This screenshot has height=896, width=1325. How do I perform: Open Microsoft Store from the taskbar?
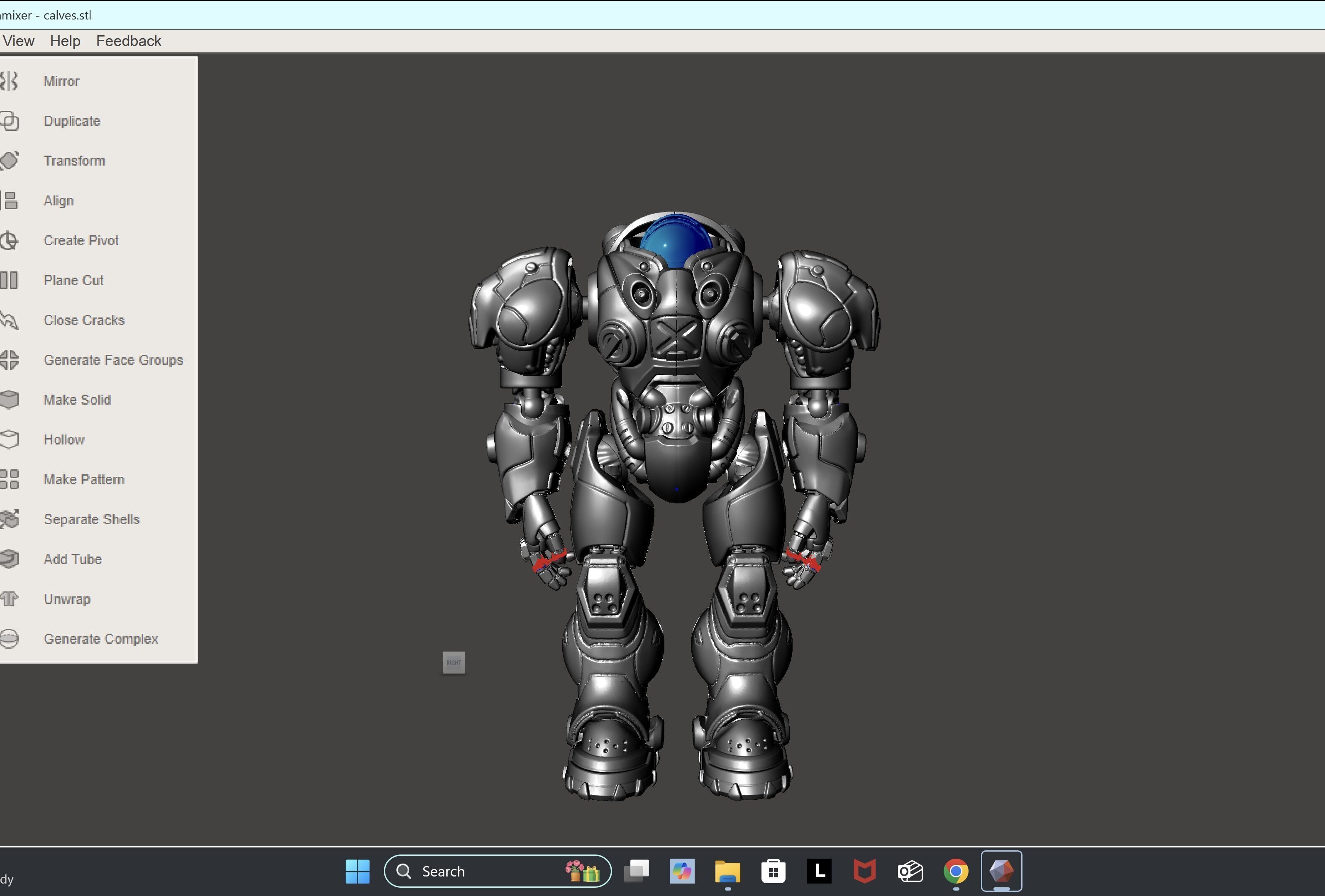773,871
